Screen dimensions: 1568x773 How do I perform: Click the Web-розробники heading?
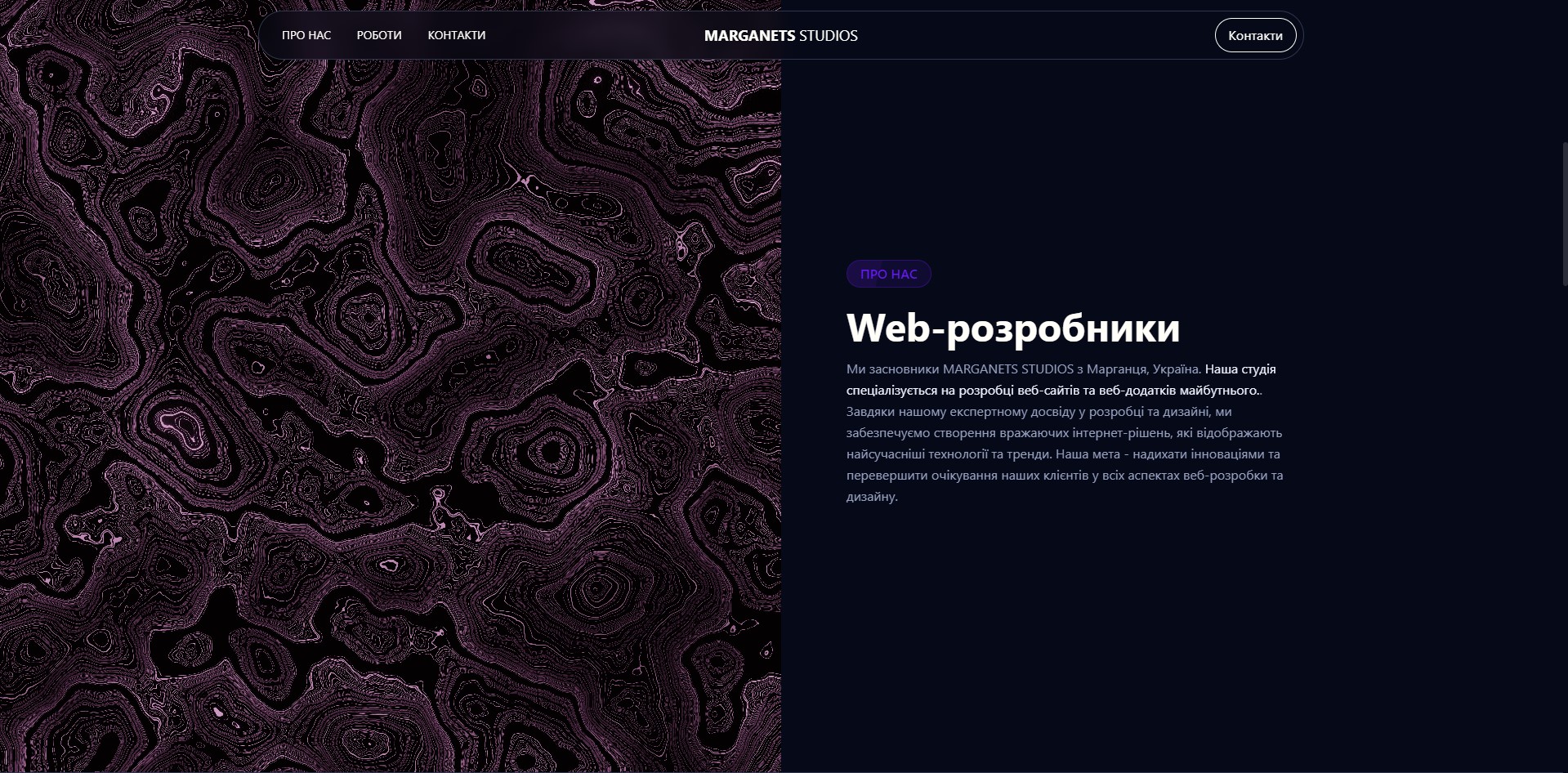(x=1012, y=328)
